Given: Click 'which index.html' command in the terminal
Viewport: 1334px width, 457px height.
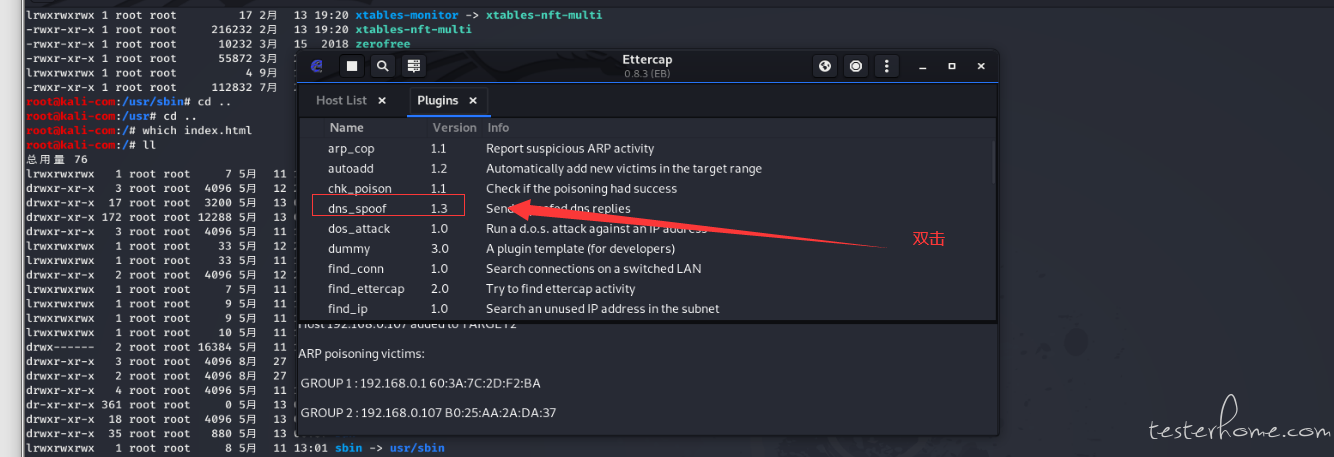Looking at the screenshot, I should (197, 131).
